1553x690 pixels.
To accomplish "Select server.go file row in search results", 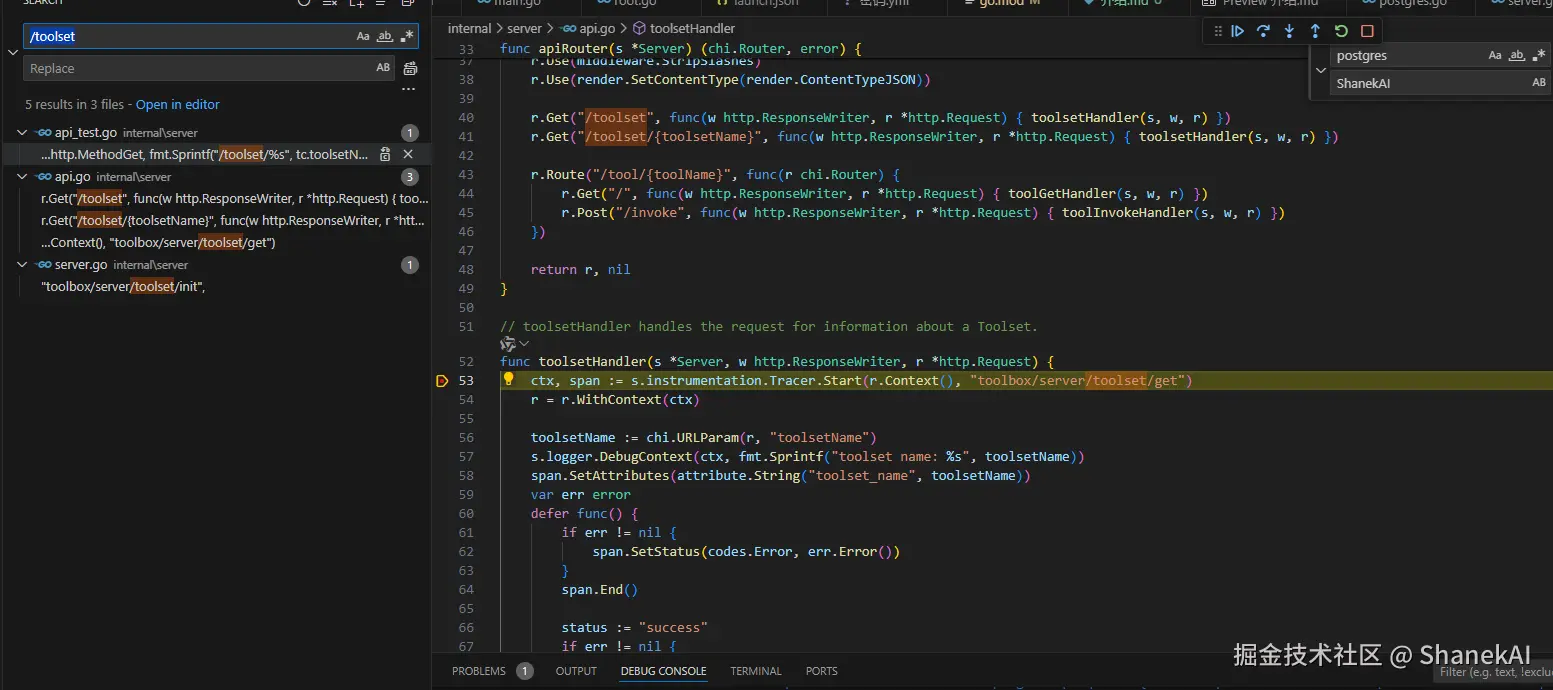I will (x=215, y=264).
